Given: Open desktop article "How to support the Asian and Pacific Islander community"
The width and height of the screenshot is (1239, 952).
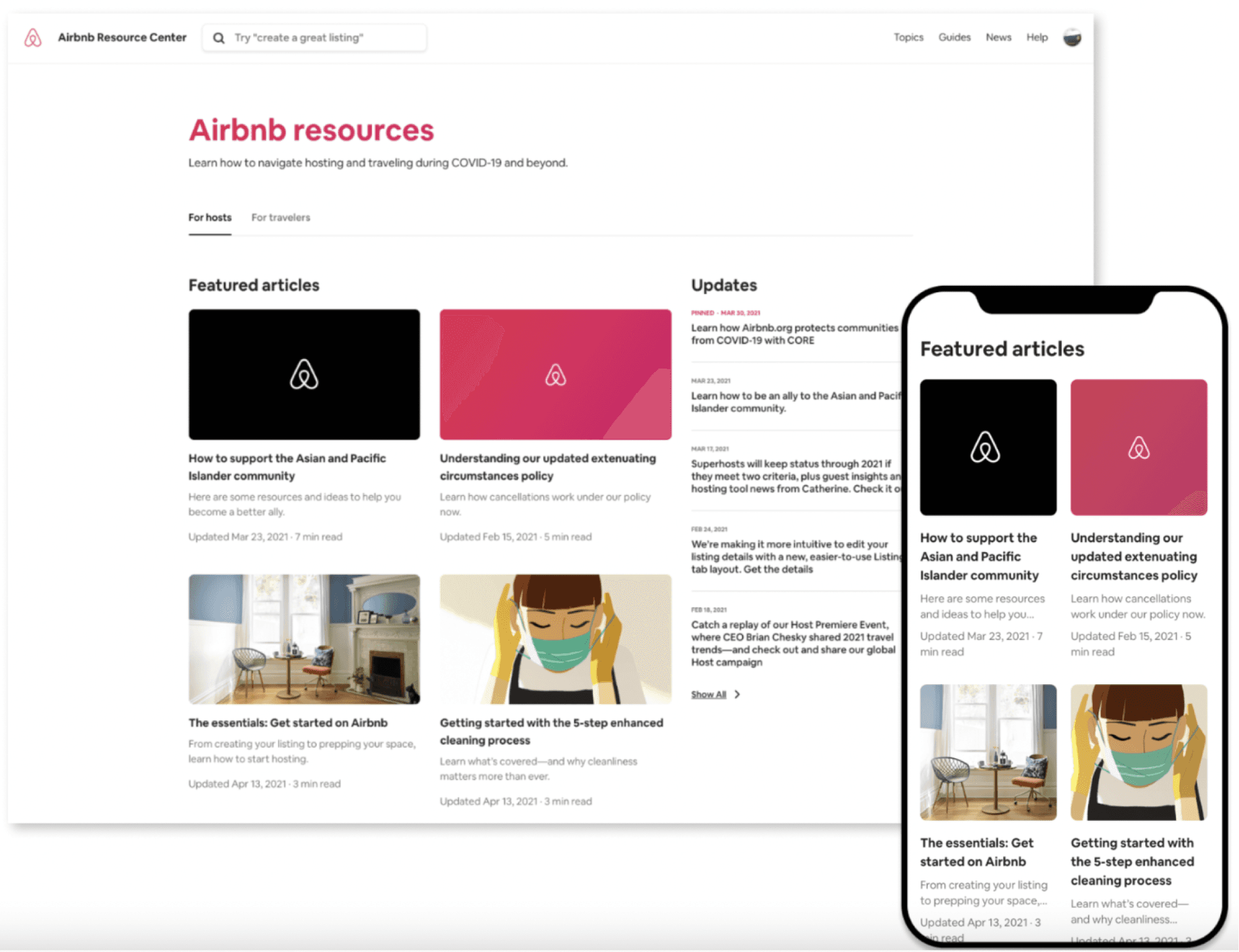Looking at the screenshot, I should click(287, 467).
